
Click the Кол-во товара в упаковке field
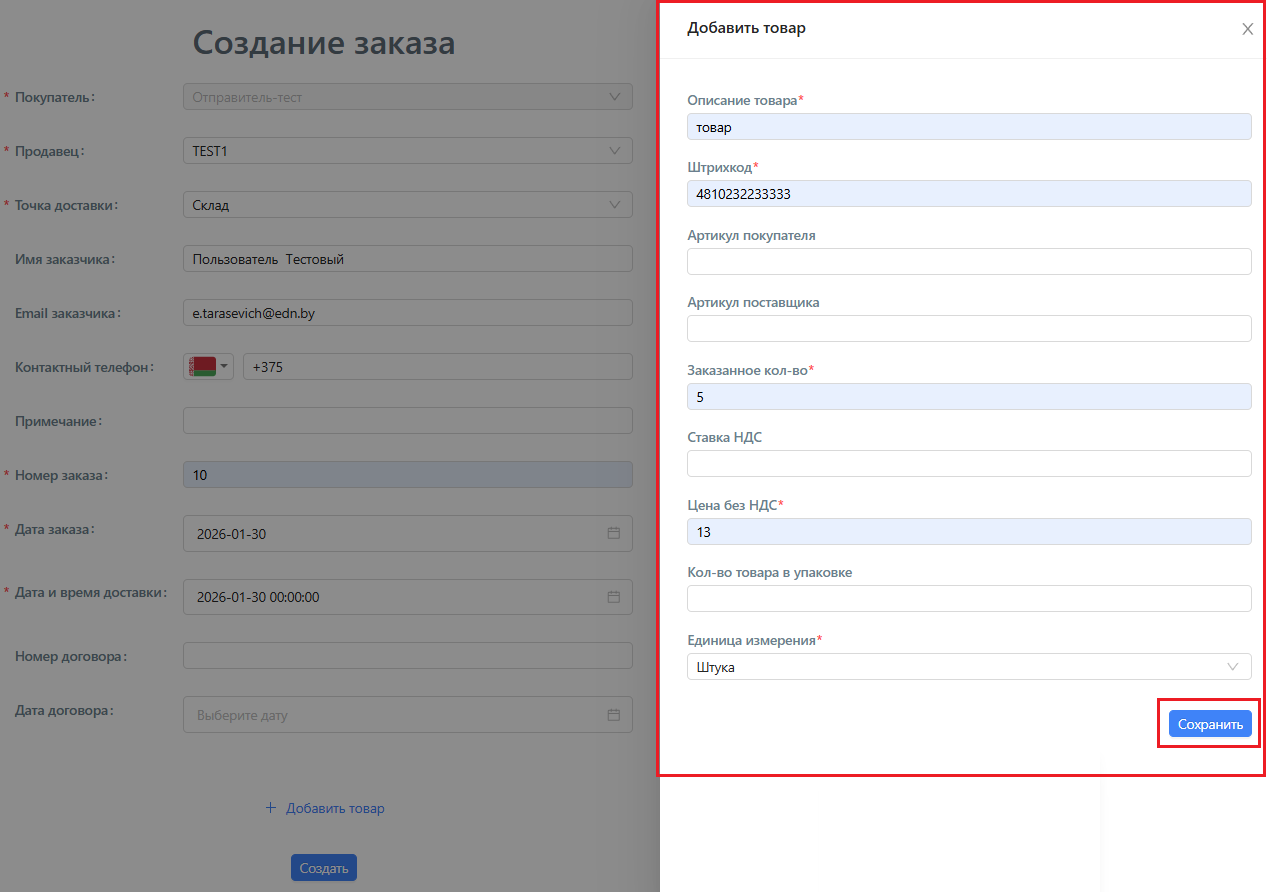[968, 599]
